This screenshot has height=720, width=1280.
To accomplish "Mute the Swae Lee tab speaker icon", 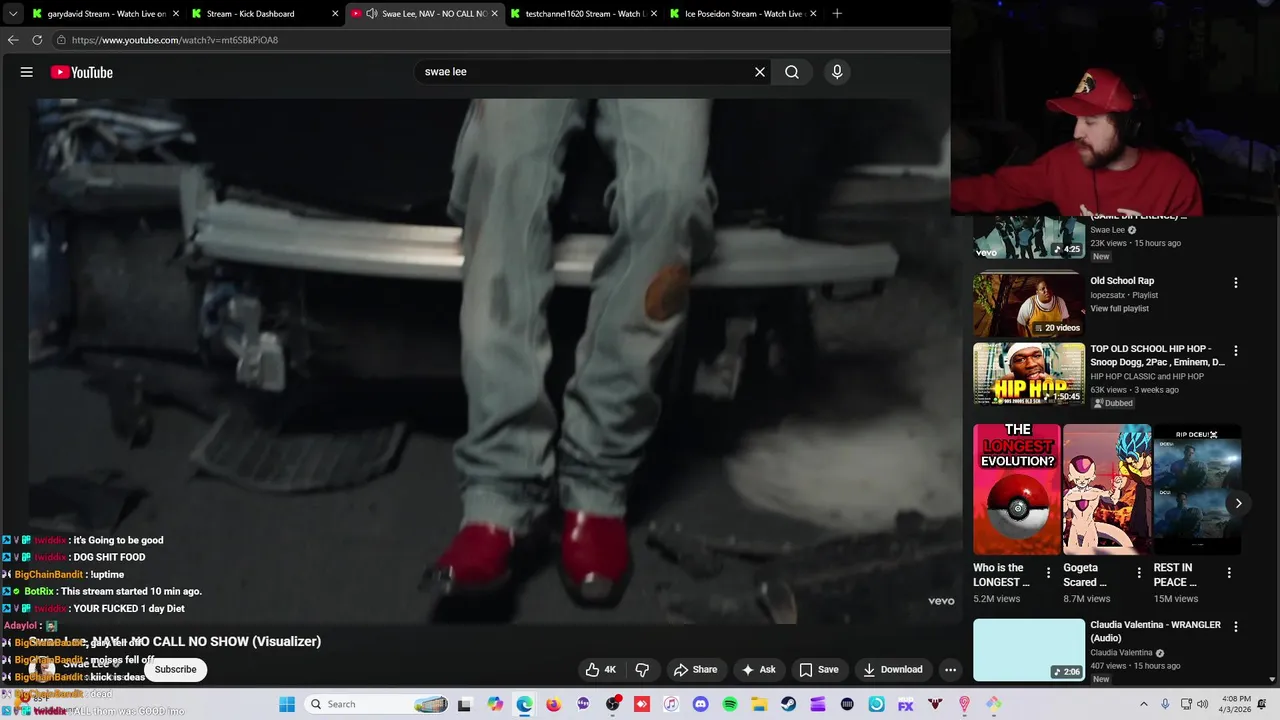I will tap(372, 14).
